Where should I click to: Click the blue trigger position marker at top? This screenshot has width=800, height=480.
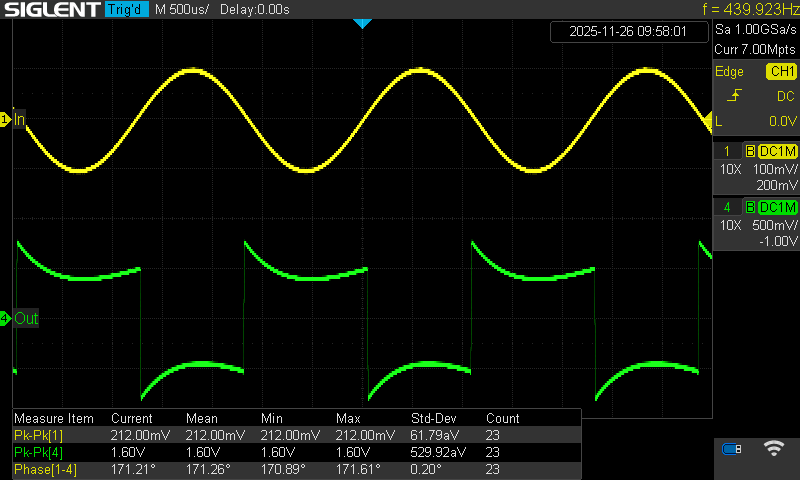click(x=363, y=23)
